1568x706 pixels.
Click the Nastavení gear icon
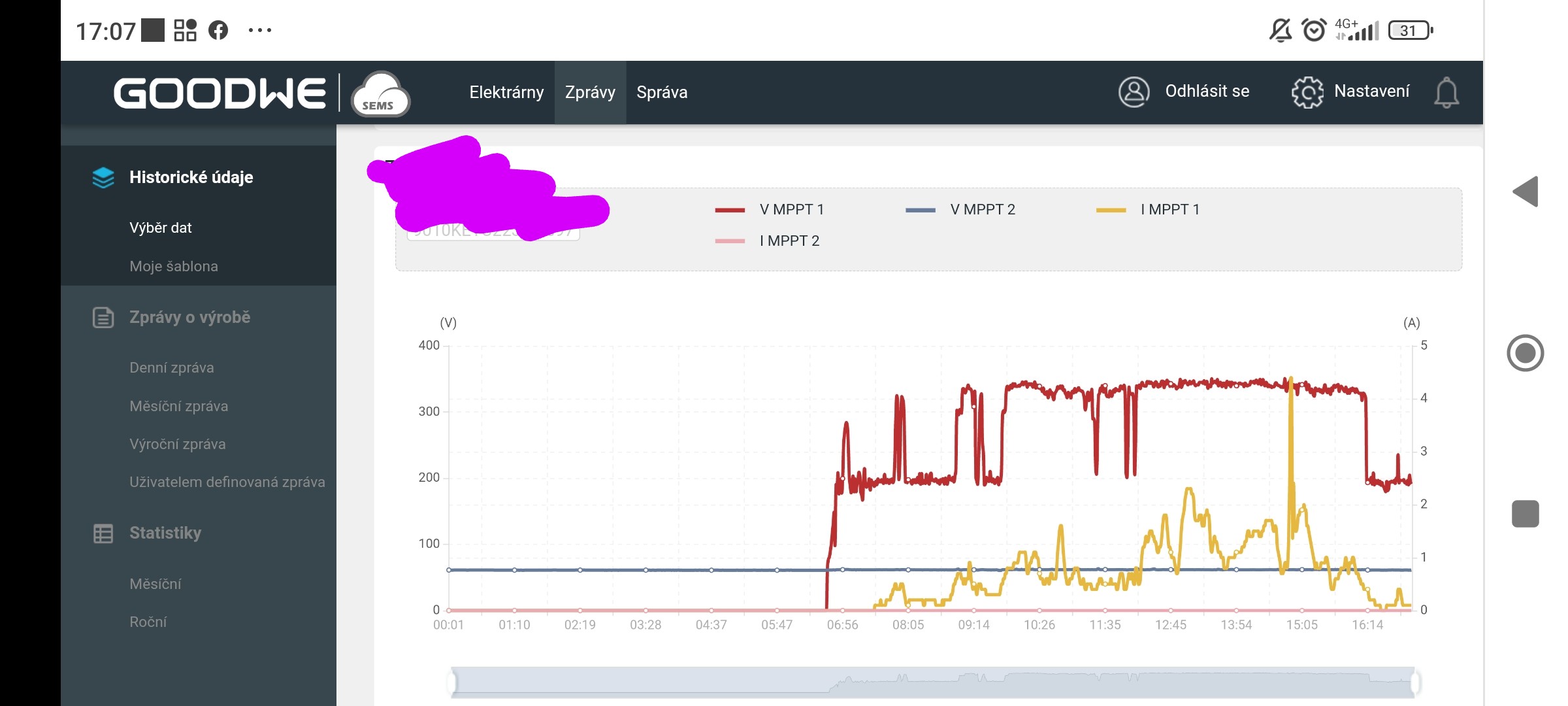[x=1307, y=92]
